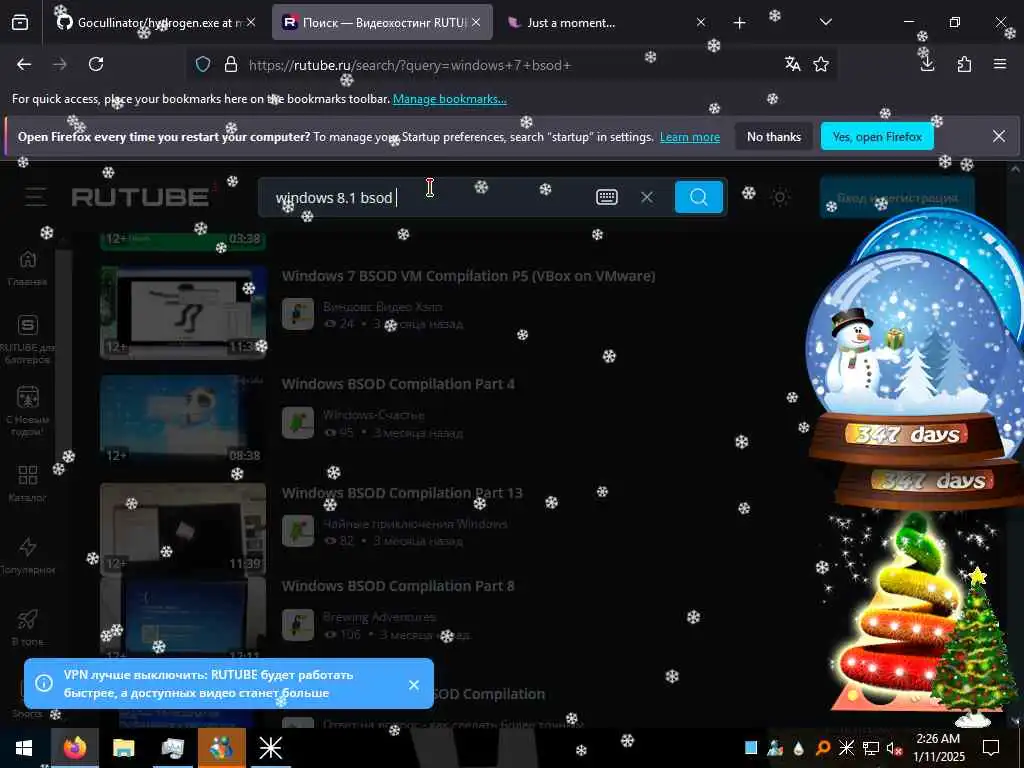1024x768 pixels.
Task: Click the muted speaker tray icon
Action: tap(893, 748)
